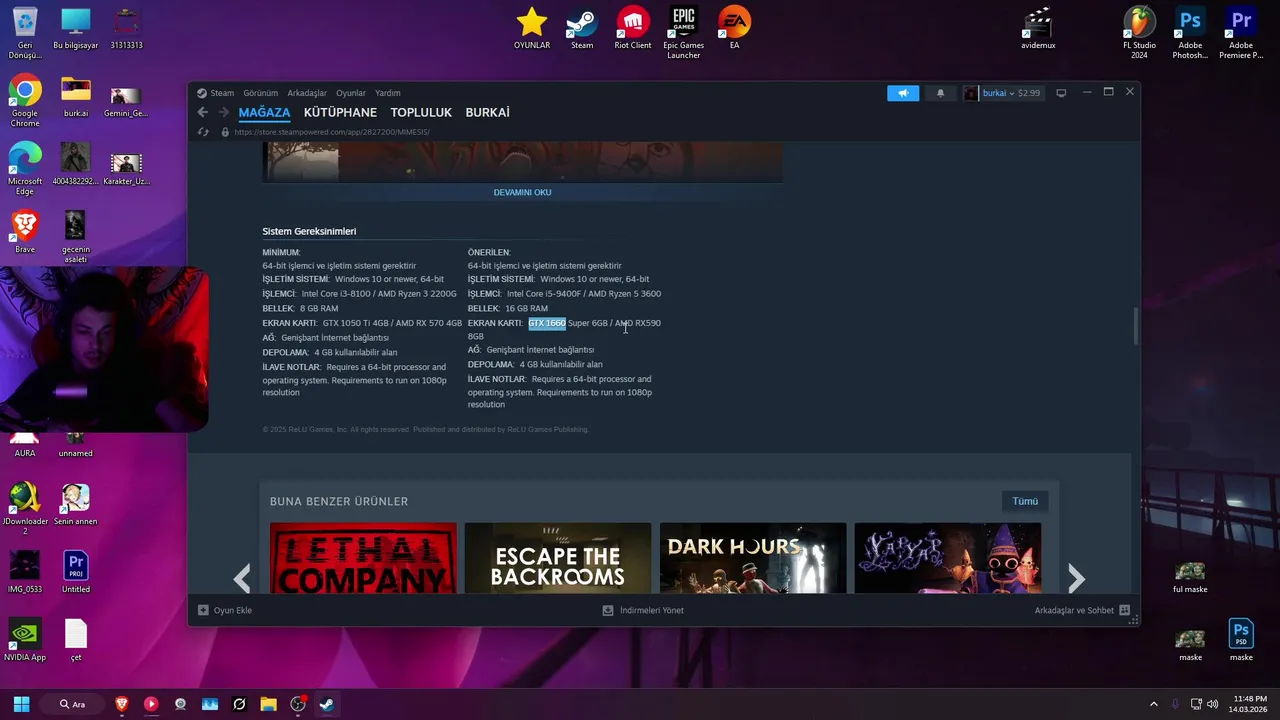Open the Steam notifications bell

point(940,93)
